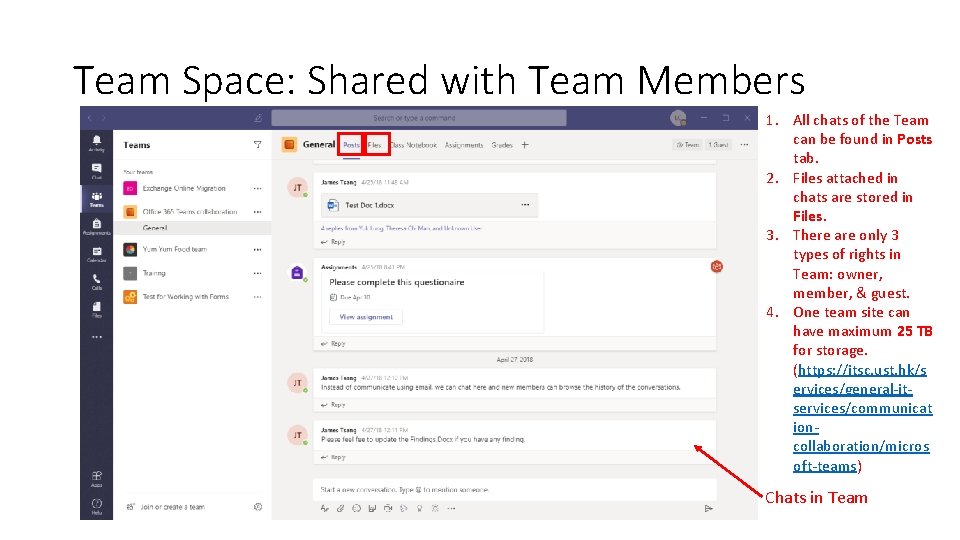This screenshot has height=540, width=960.
Task: Open the Emoji picker icon
Action: click(x=356, y=508)
